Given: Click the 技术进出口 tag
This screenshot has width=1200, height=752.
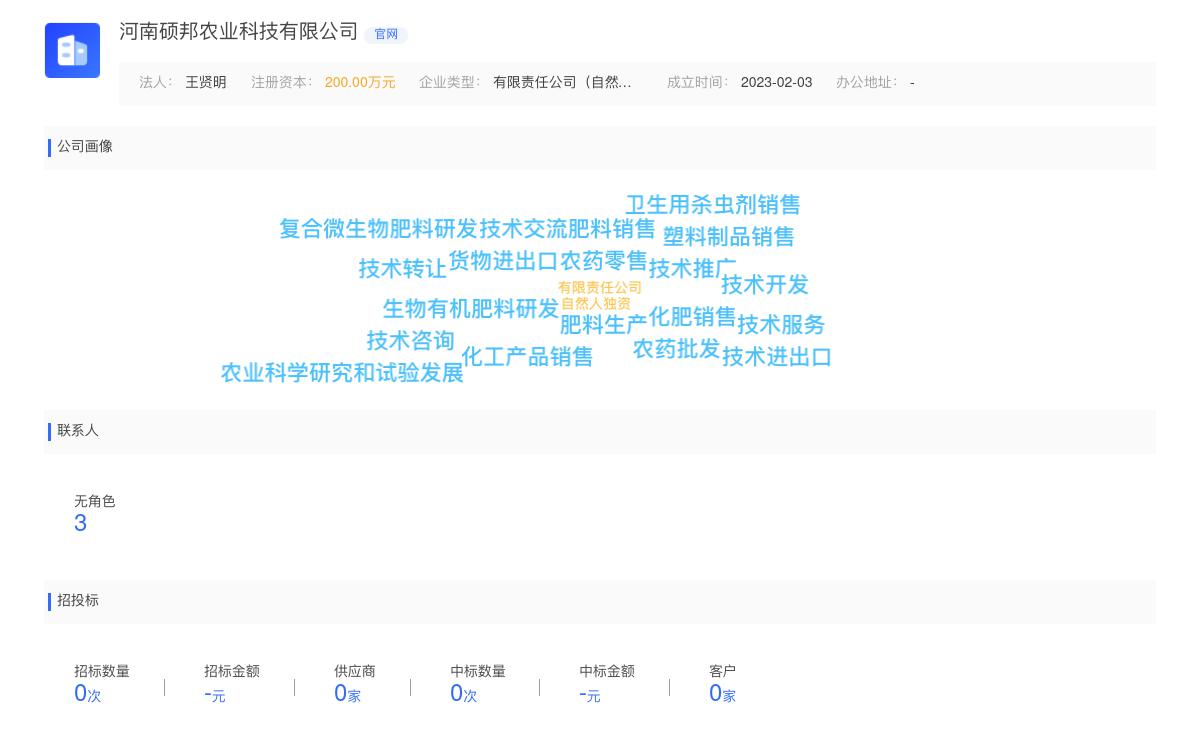Looking at the screenshot, I should click(x=777, y=357).
